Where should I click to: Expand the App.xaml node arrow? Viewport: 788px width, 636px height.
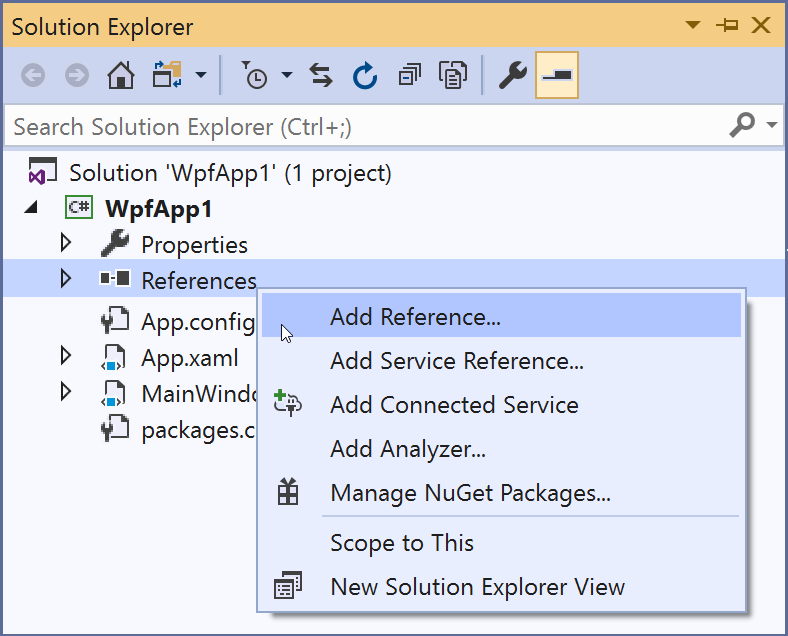66,355
